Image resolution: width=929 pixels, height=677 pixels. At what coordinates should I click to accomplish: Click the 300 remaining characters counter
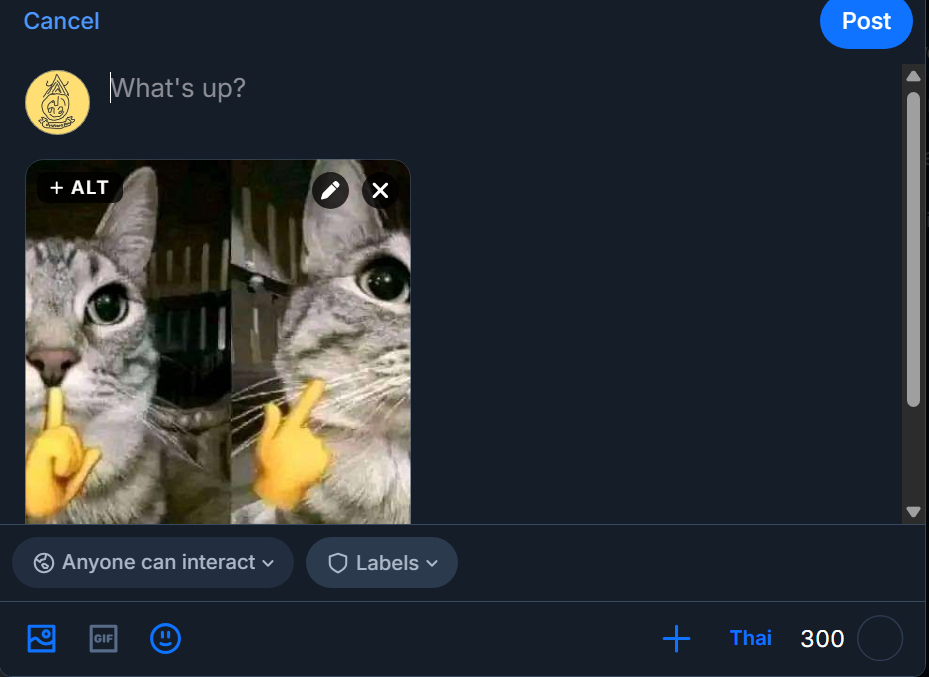coord(822,639)
